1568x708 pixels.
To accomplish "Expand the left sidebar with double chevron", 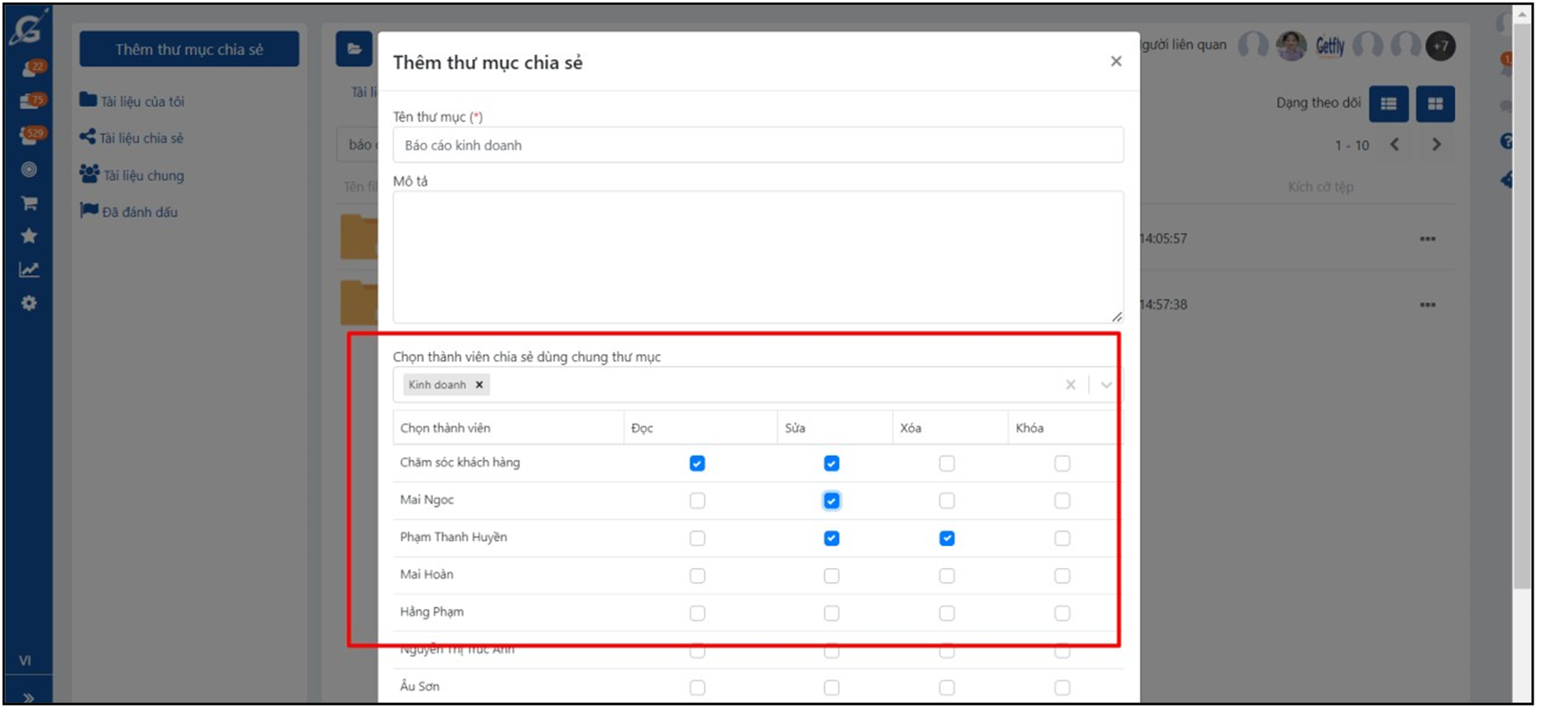I will click(29, 697).
